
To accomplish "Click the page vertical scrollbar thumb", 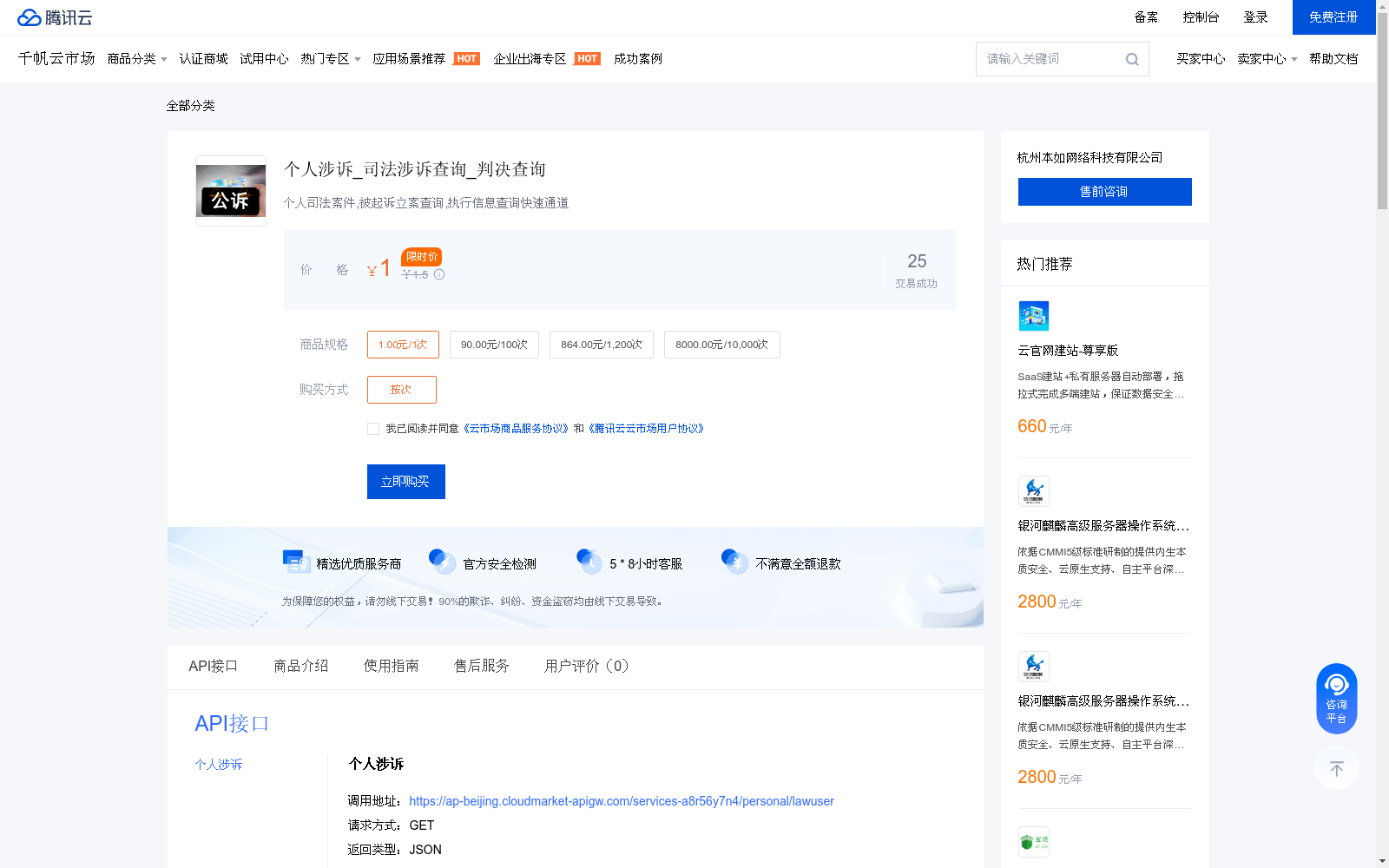I will pyautogui.click(x=1382, y=111).
